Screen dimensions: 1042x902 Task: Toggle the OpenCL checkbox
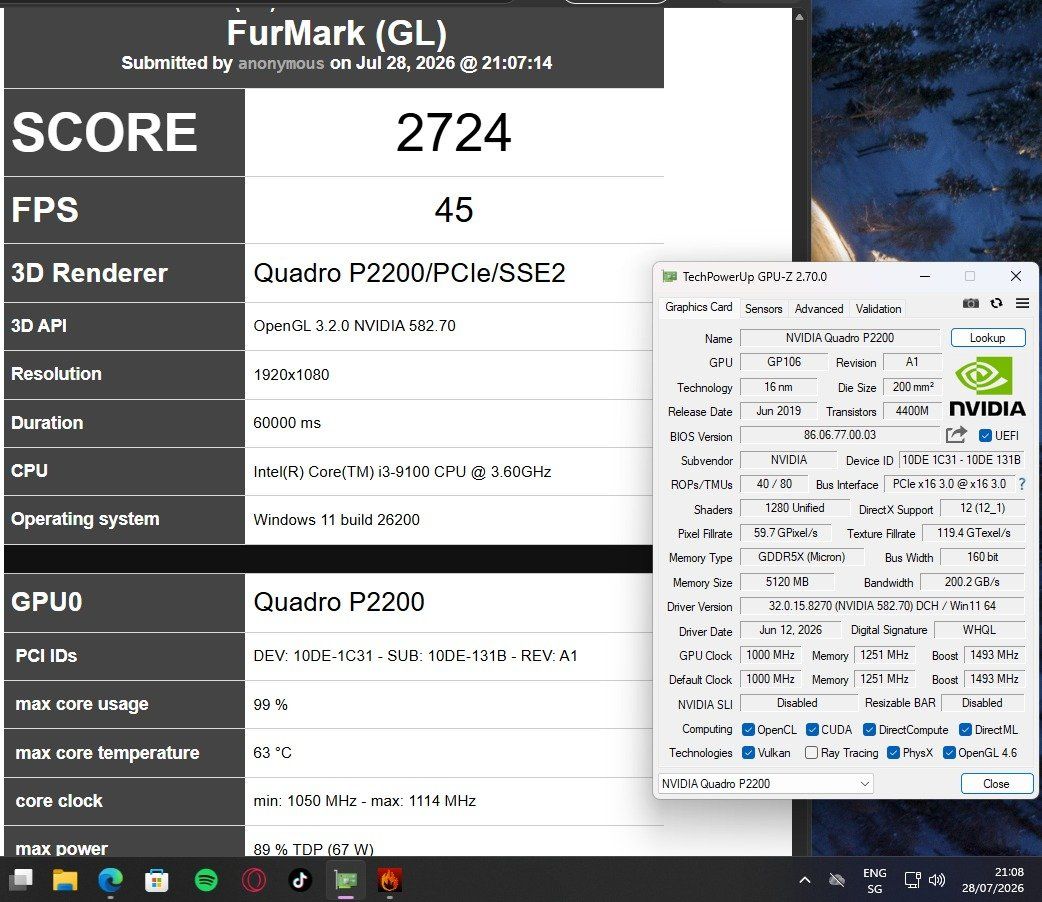(748, 730)
